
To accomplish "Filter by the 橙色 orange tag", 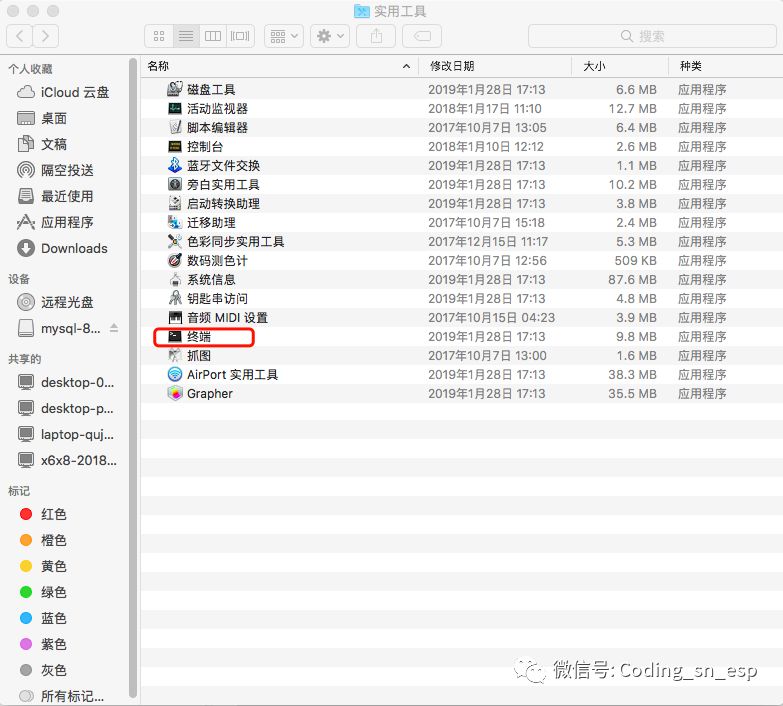I will tap(43, 540).
